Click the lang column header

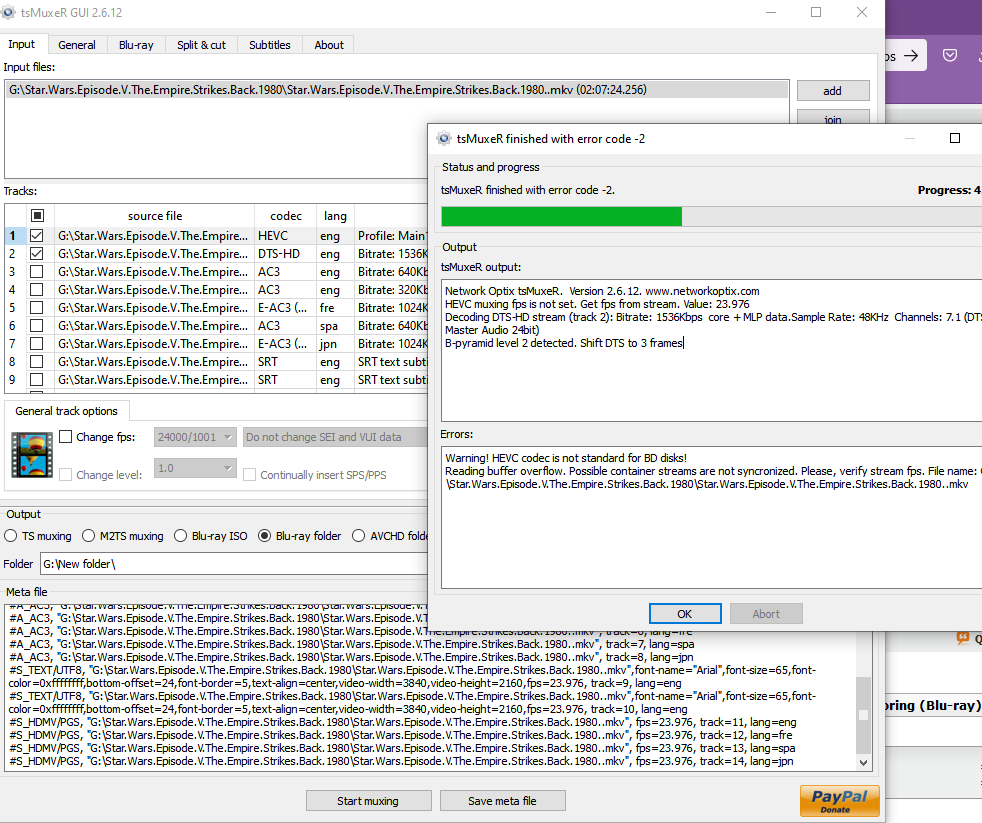(x=335, y=215)
